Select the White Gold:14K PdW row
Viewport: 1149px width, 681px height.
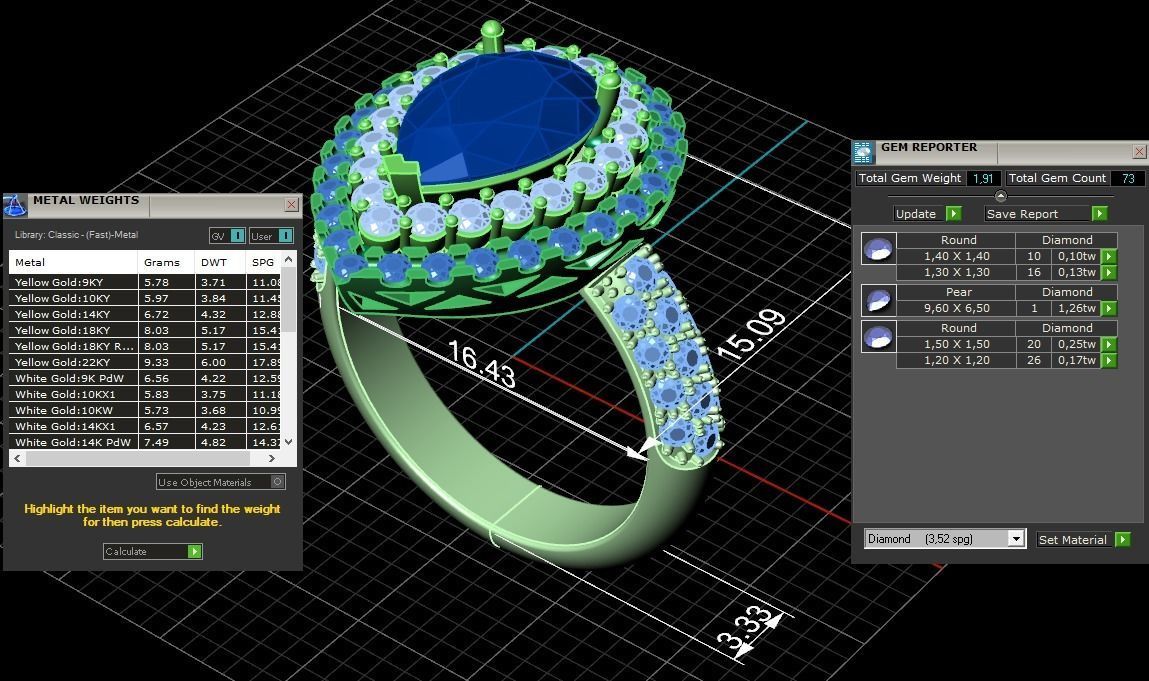point(145,442)
